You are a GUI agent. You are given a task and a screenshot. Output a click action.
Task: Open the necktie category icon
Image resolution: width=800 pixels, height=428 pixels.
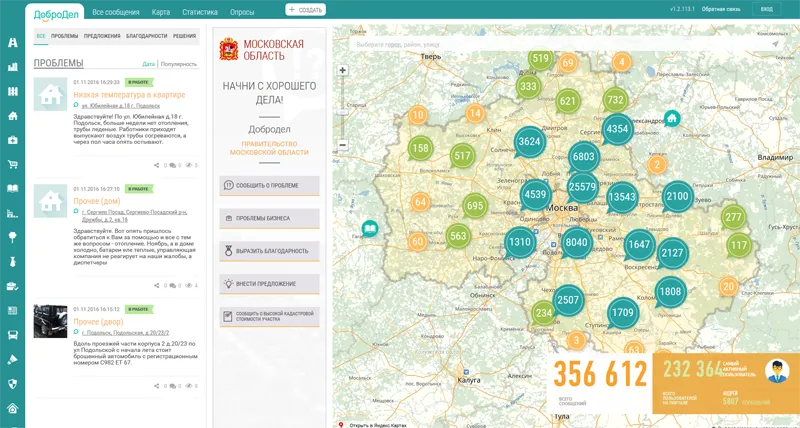click(12, 262)
